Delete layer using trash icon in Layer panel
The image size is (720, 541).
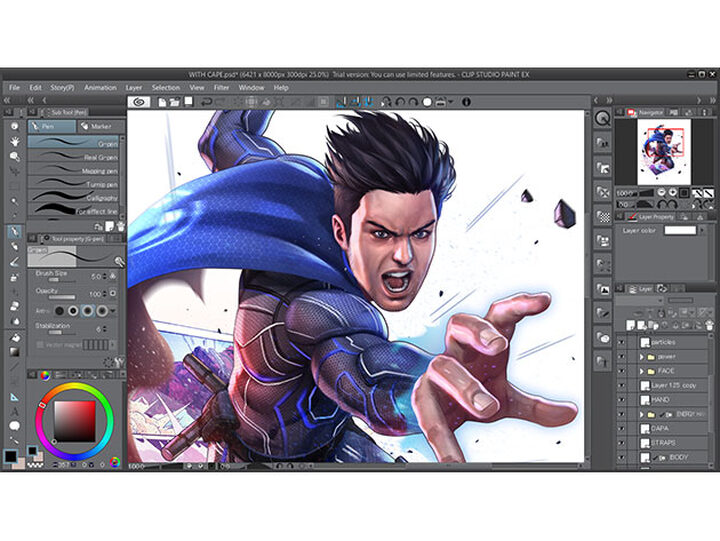click(x=709, y=326)
